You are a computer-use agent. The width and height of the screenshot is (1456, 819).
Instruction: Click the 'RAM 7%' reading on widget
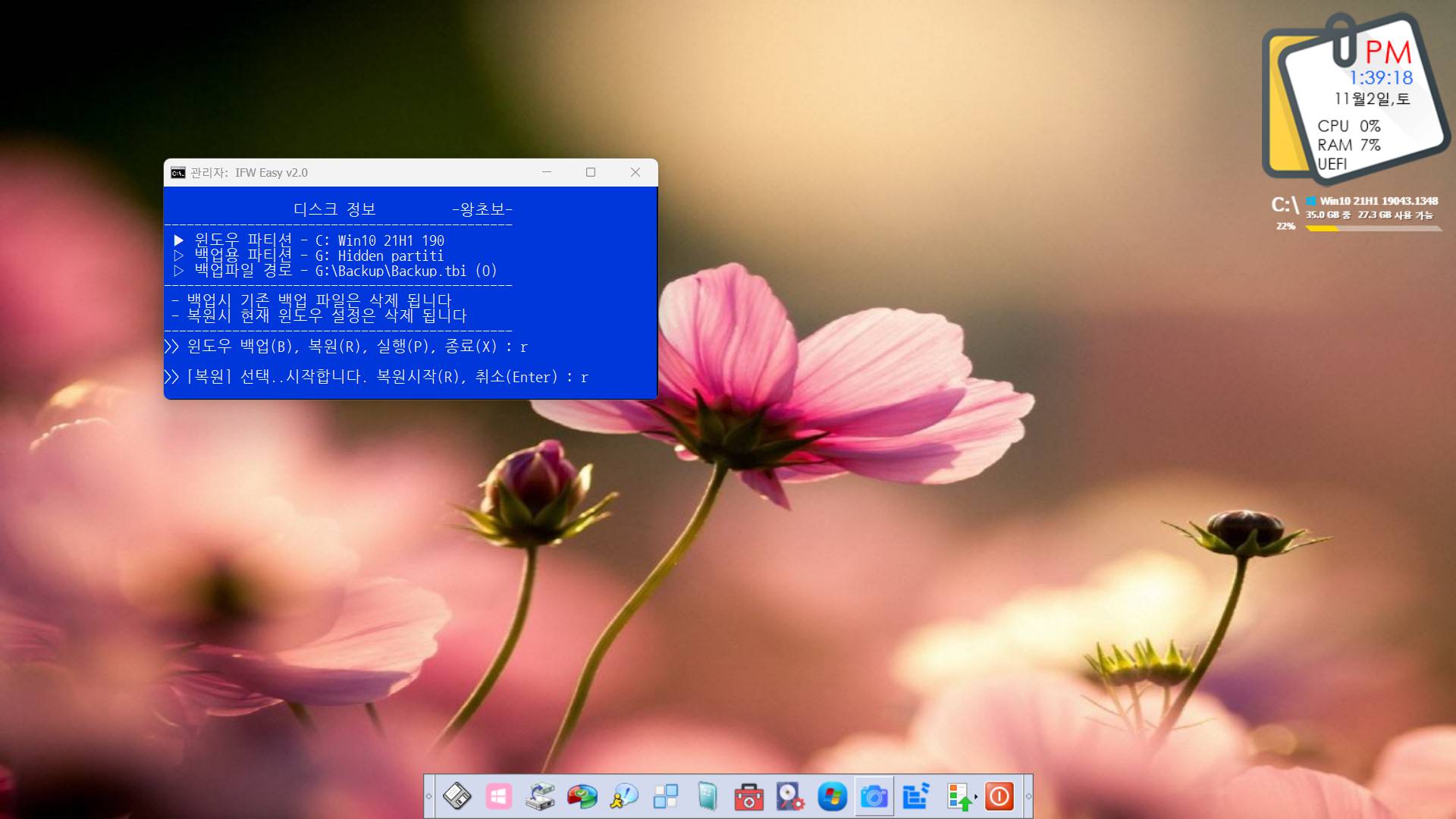click(1349, 145)
